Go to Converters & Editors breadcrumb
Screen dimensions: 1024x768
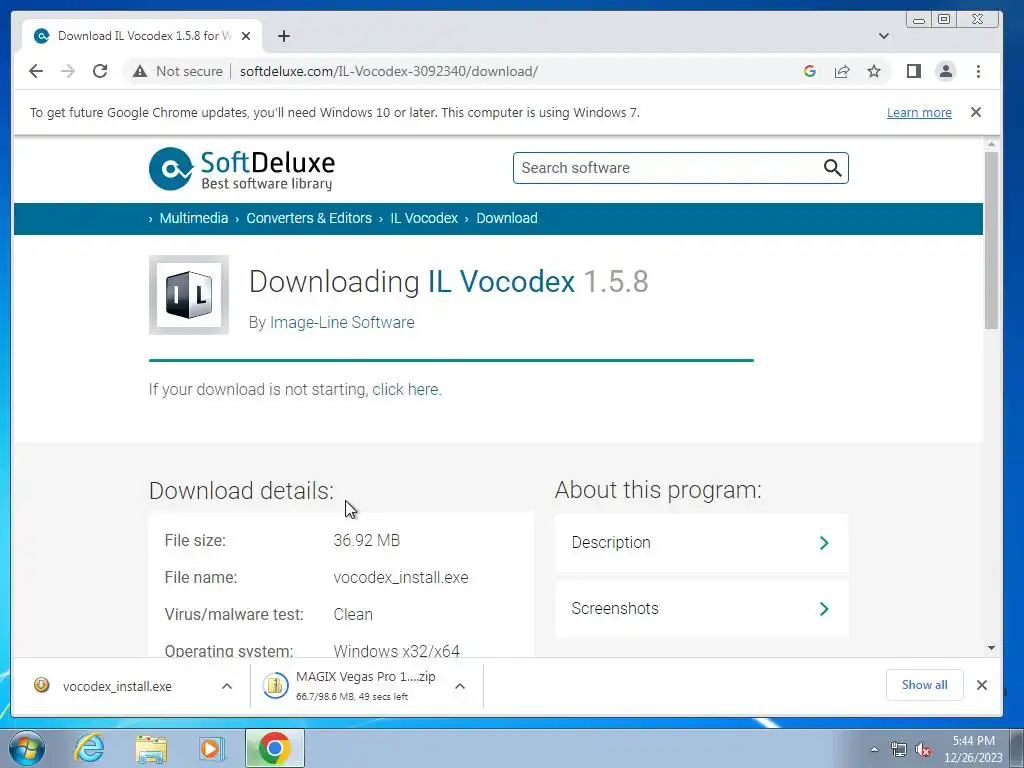(309, 218)
